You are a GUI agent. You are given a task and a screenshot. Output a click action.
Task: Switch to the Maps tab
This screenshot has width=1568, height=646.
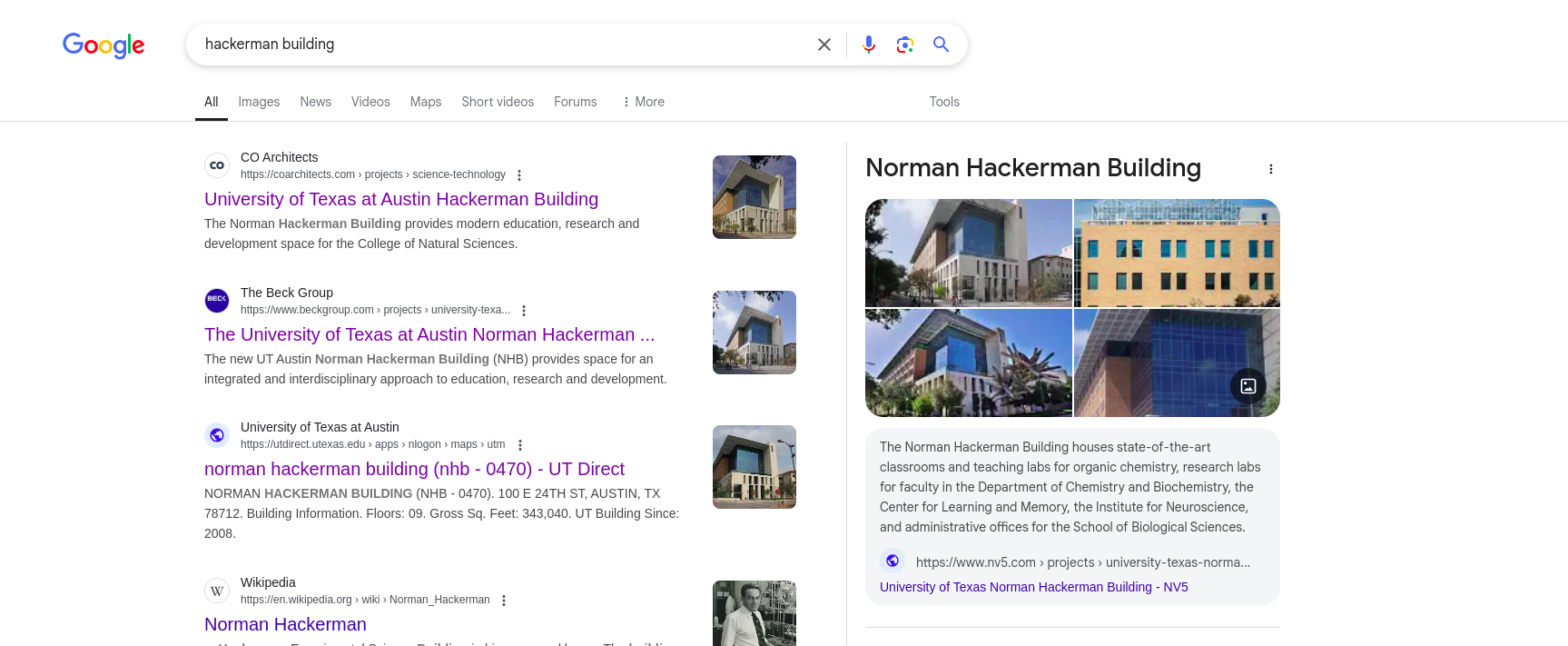(425, 102)
